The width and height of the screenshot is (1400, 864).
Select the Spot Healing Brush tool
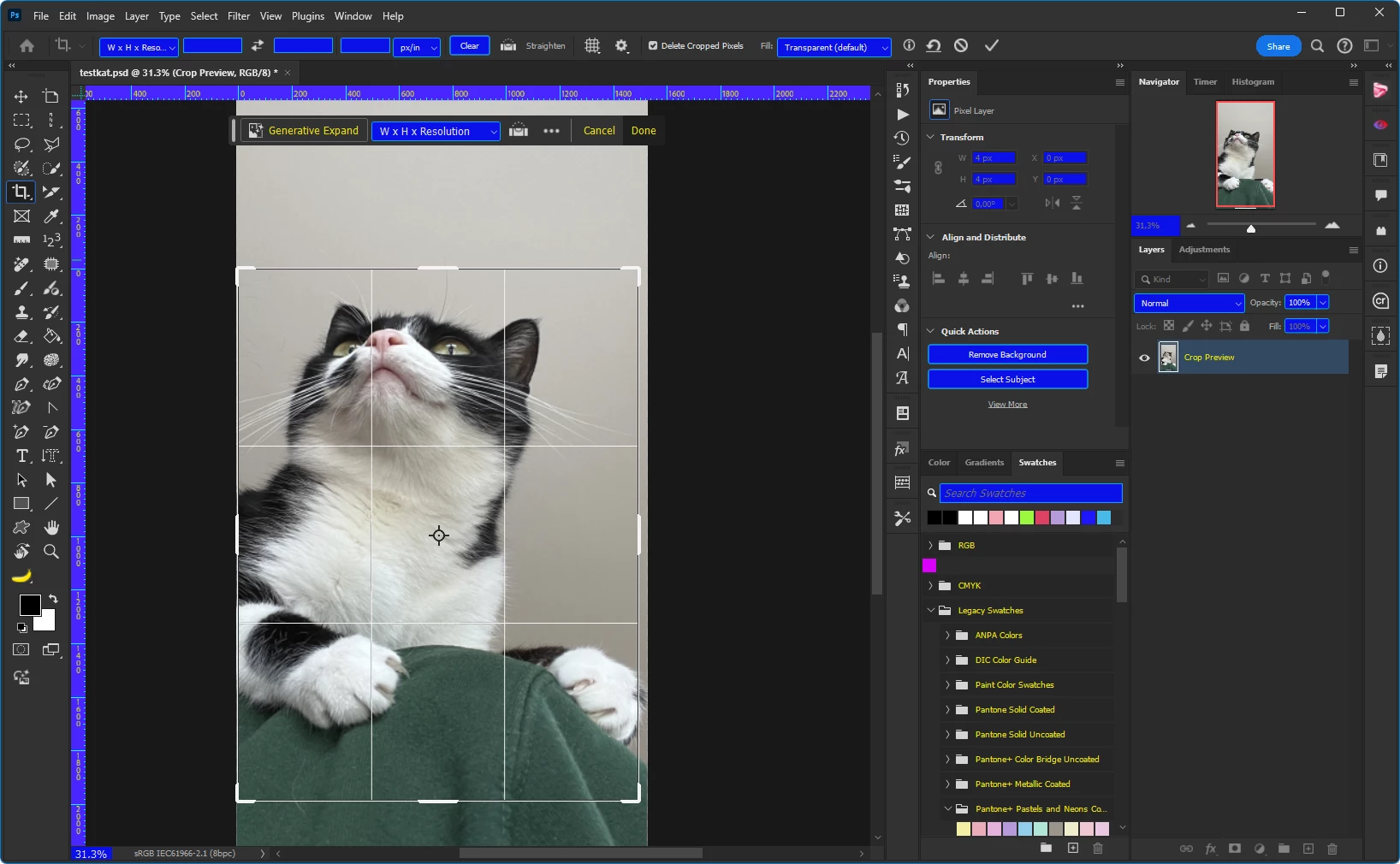(21, 264)
